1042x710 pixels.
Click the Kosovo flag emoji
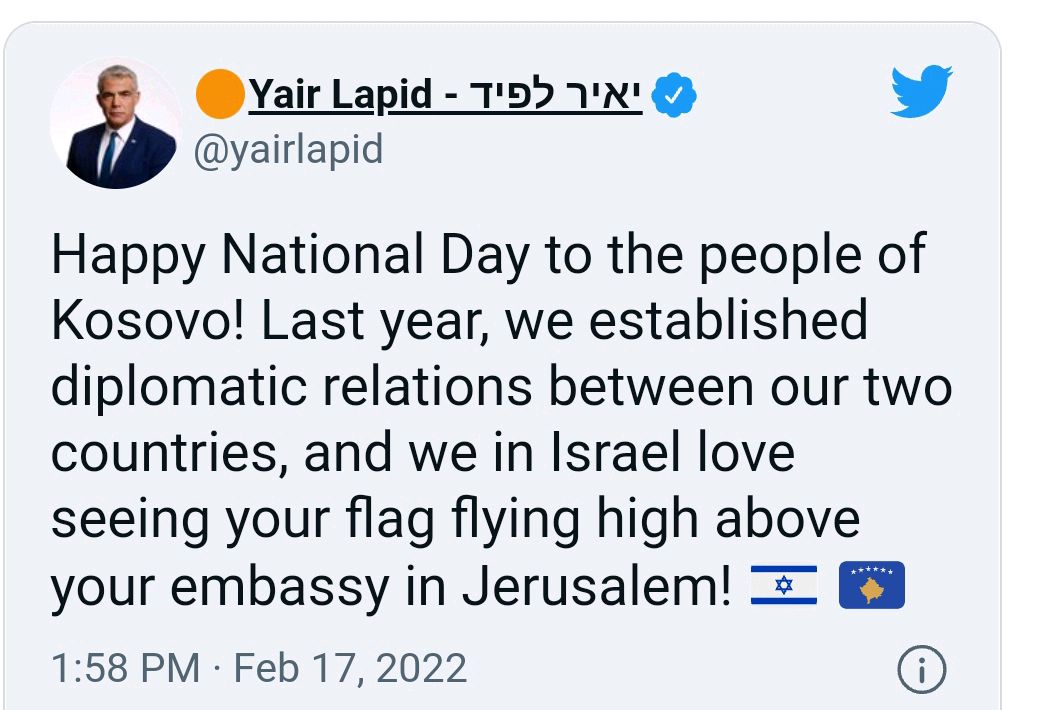(x=871, y=586)
